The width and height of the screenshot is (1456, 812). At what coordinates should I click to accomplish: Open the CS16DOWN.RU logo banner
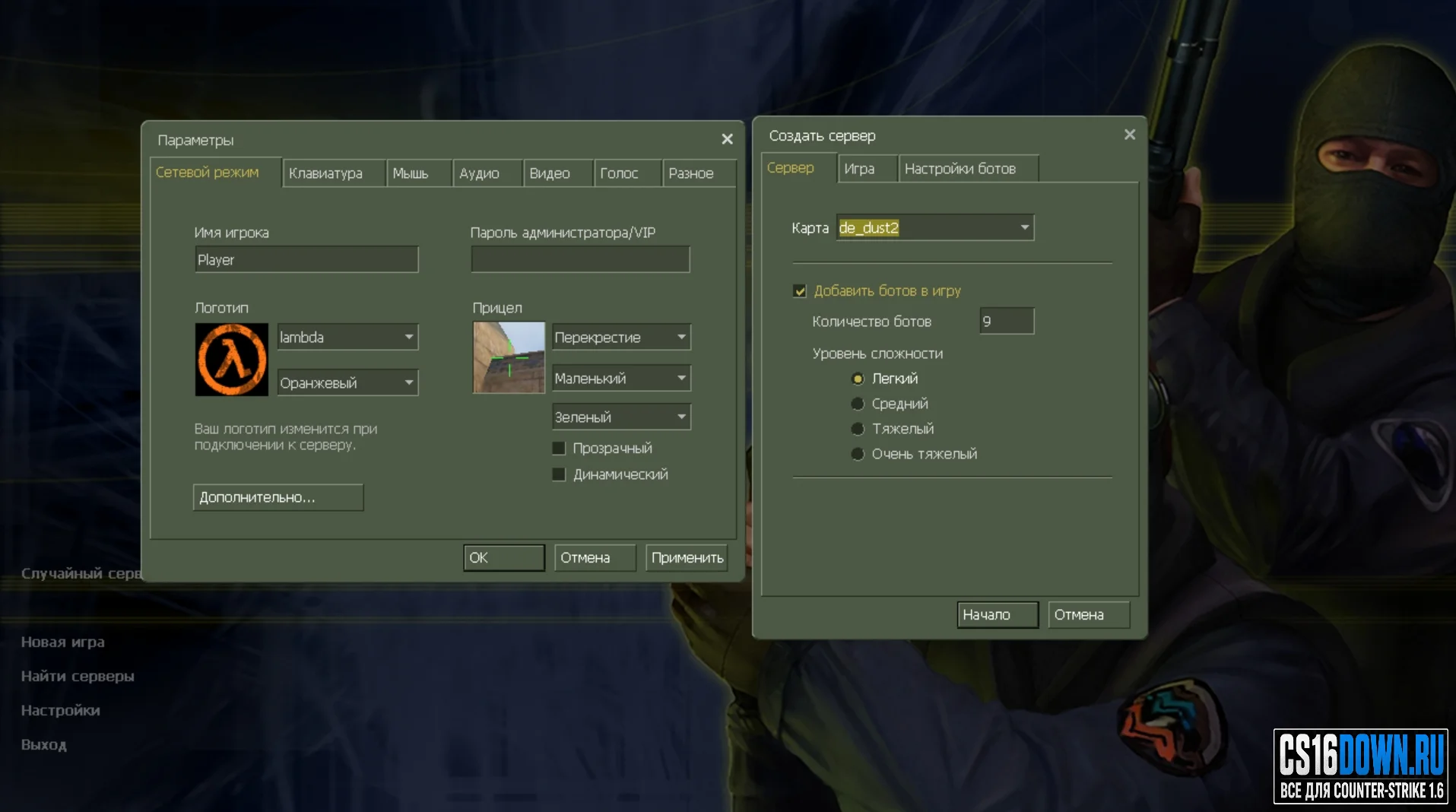(1361, 766)
